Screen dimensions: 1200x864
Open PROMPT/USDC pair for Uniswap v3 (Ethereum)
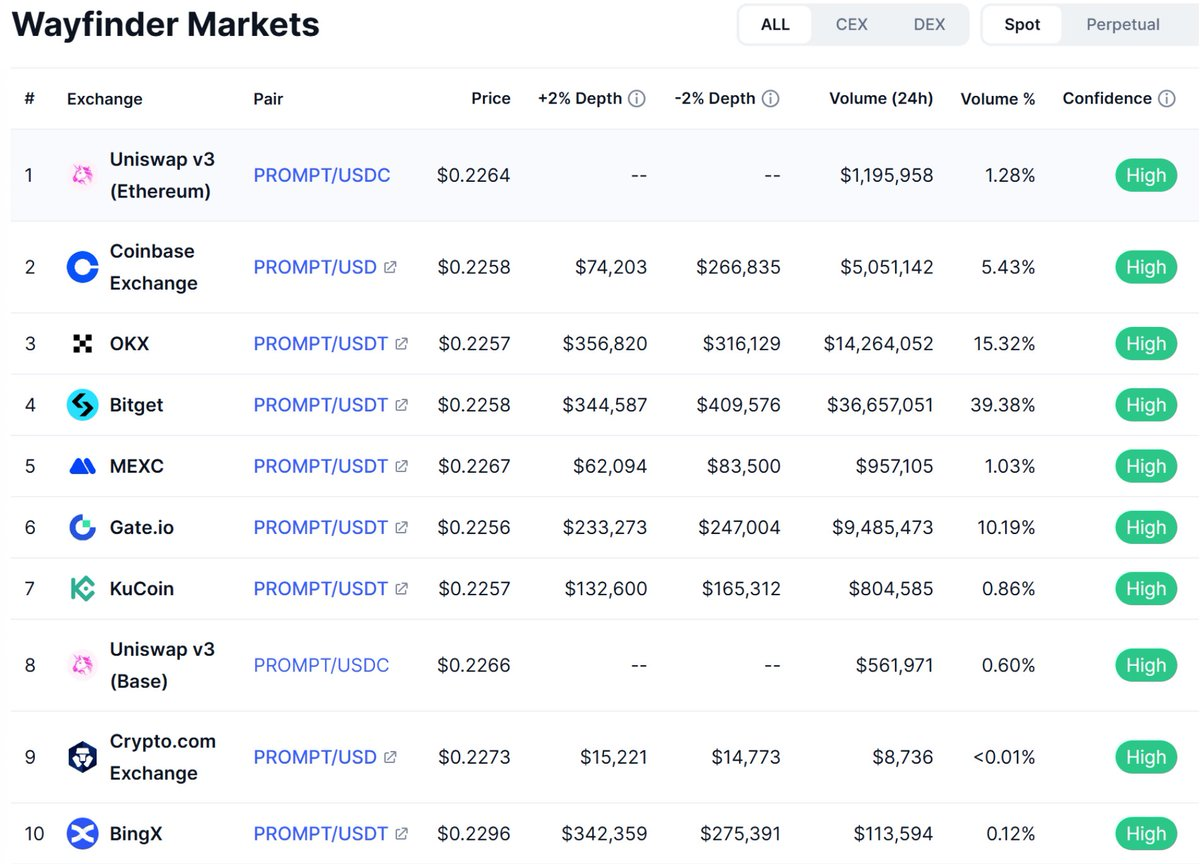pos(322,175)
